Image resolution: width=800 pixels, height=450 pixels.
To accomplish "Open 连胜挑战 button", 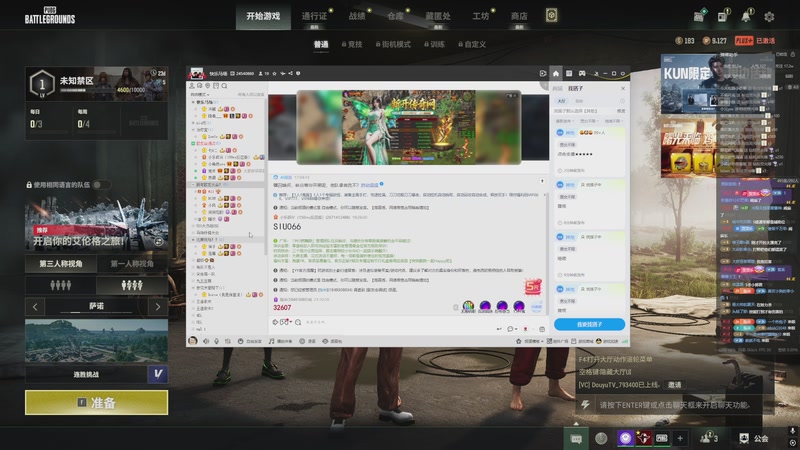I will (x=86, y=374).
